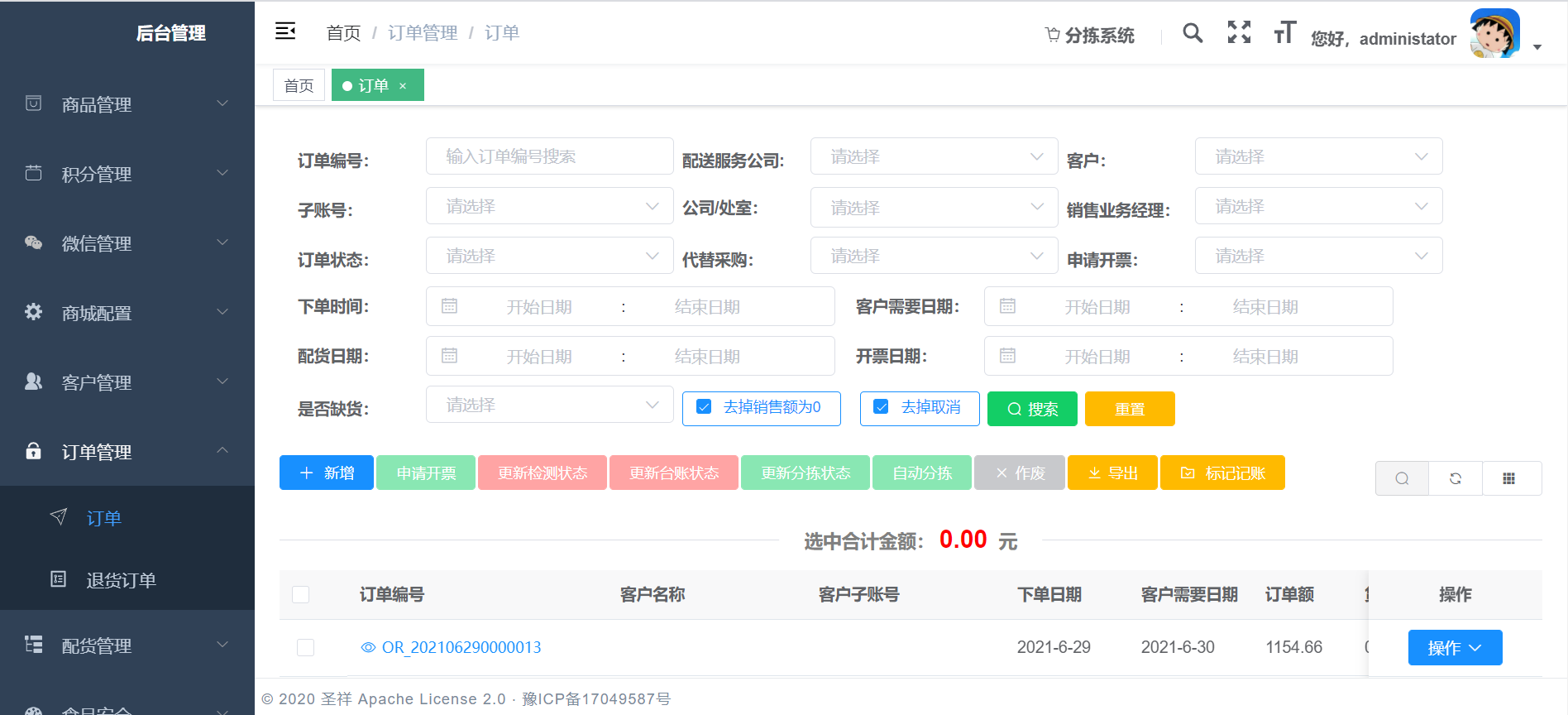The image size is (1568, 715).
Task: Click the 订单管理 lock icon
Action: (x=33, y=451)
